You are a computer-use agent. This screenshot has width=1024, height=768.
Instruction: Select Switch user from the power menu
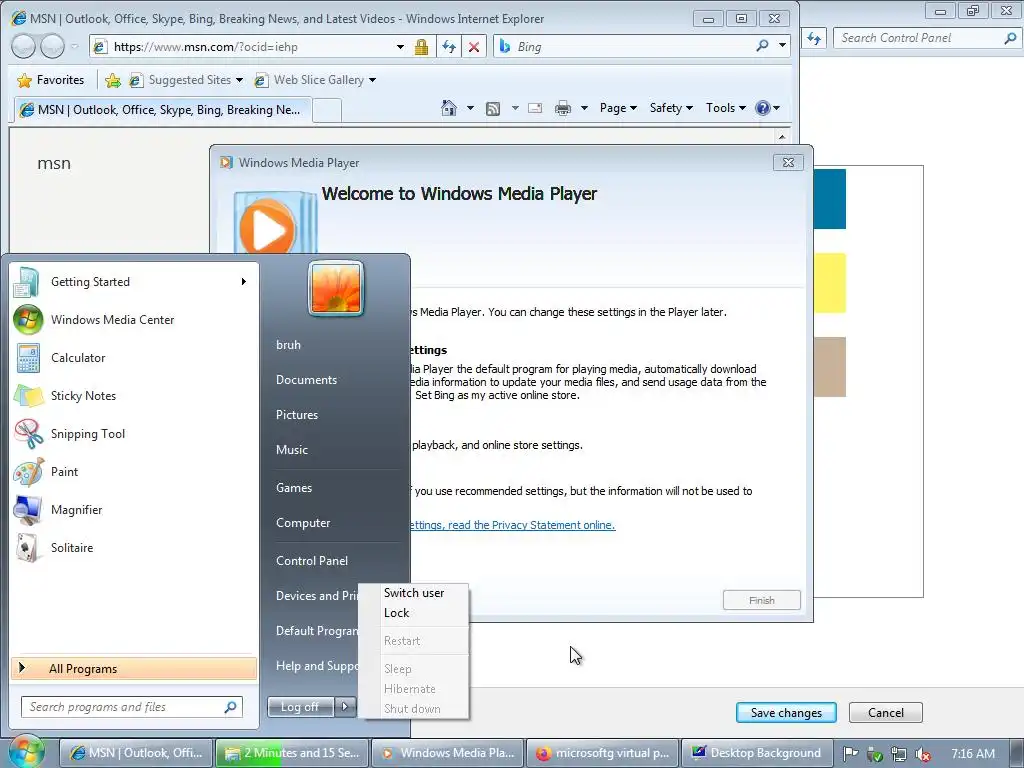click(414, 593)
